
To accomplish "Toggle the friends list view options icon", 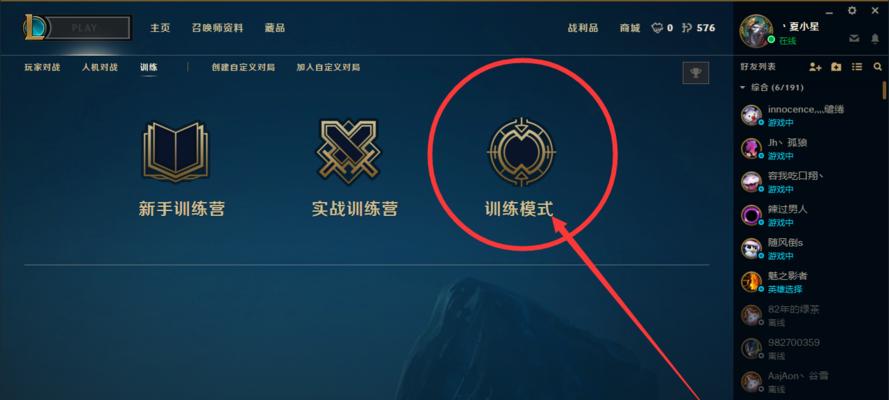I will [x=857, y=67].
